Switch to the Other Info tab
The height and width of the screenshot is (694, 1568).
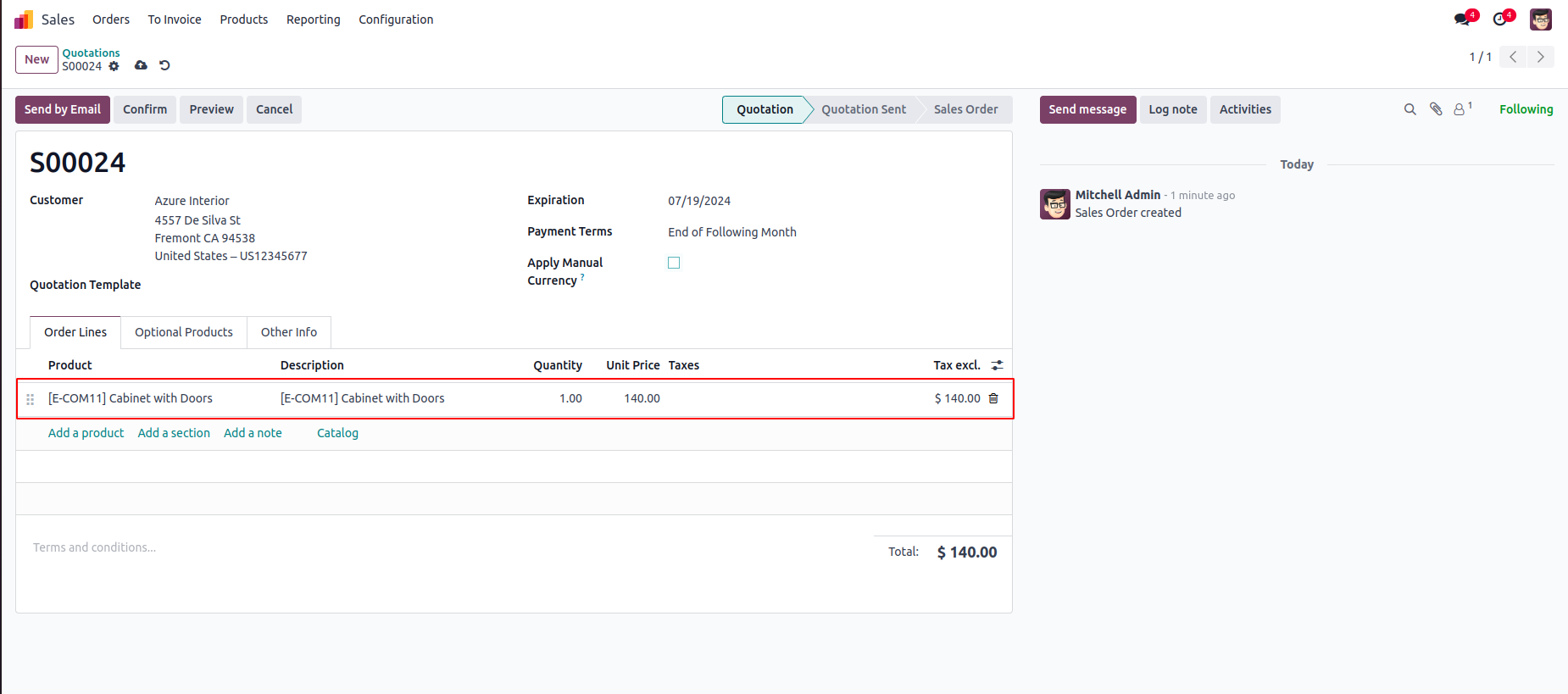pos(288,332)
